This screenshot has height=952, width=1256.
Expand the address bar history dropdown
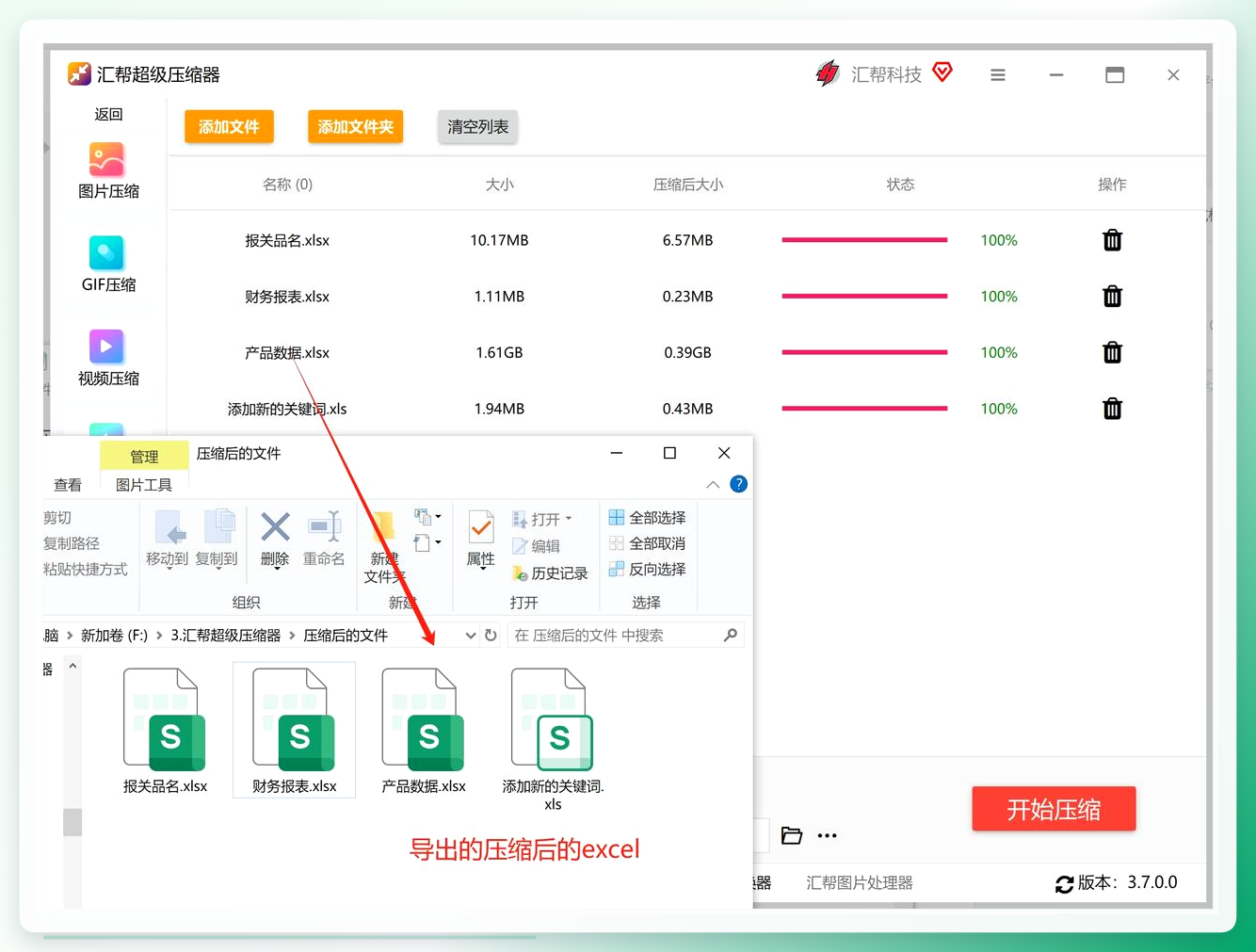tap(470, 636)
